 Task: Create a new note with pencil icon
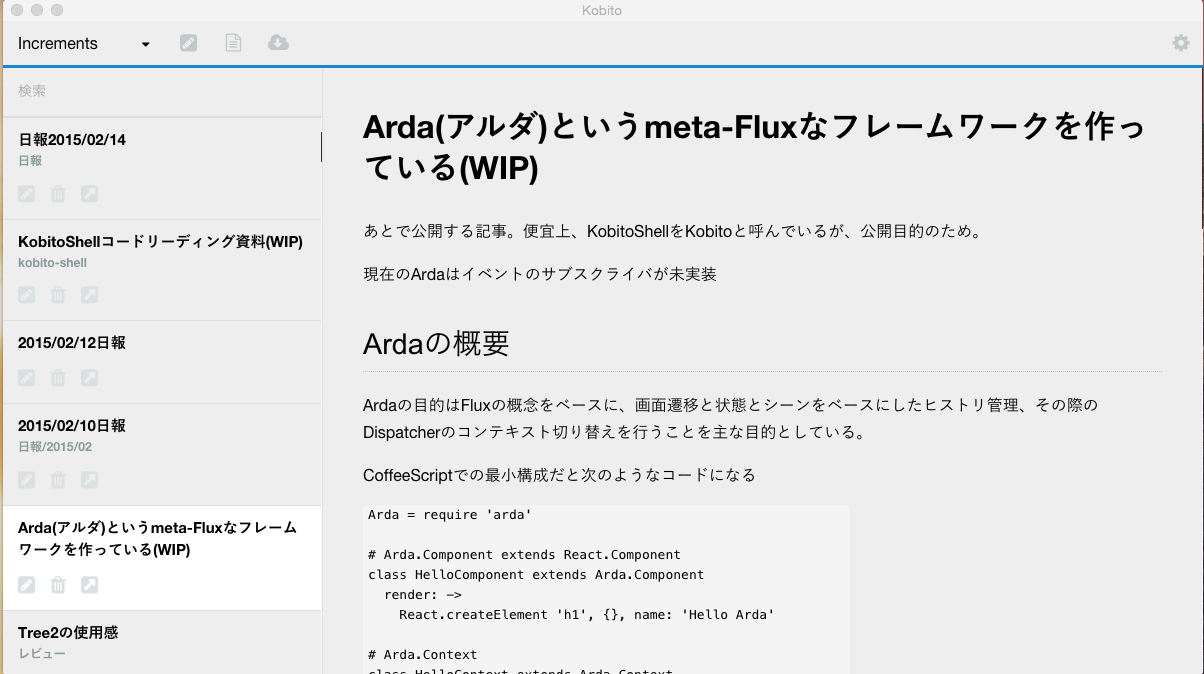[x=188, y=43]
